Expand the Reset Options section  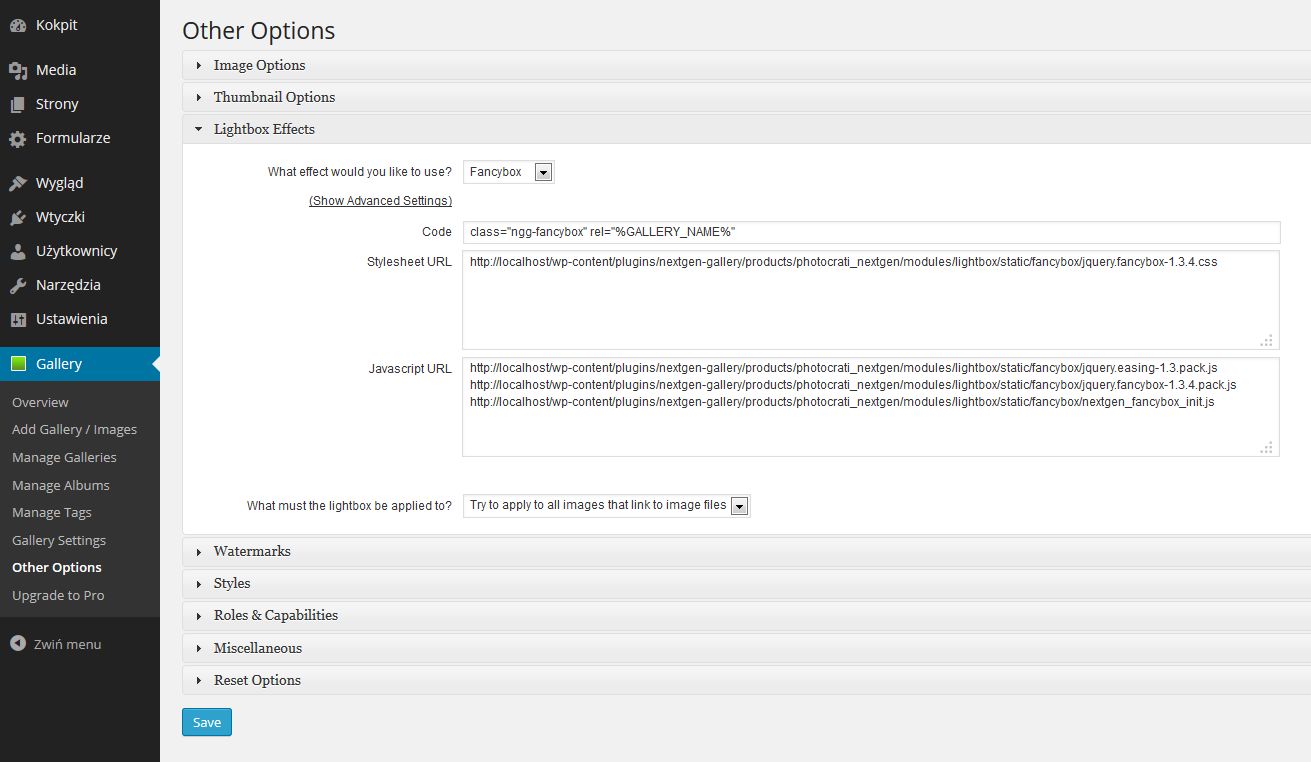tap(746, 680)
